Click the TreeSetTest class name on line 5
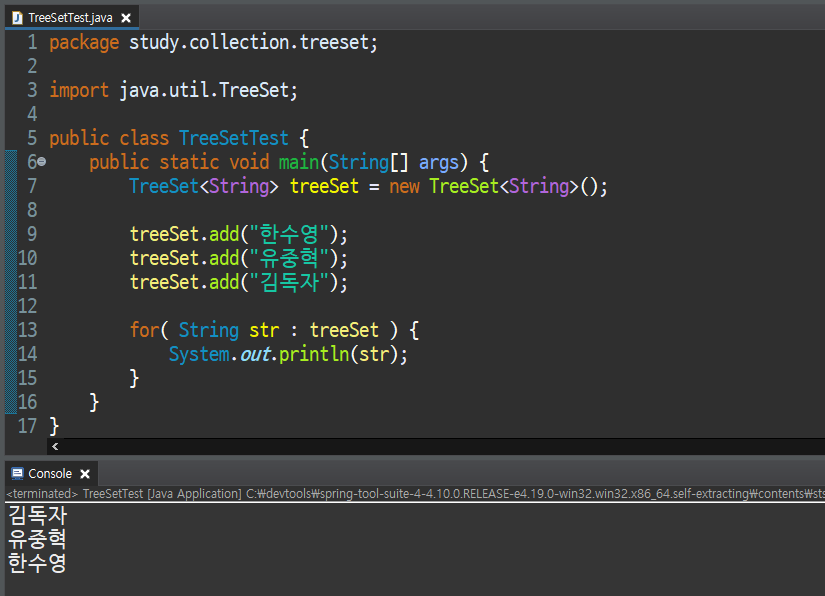 [234, 138]
